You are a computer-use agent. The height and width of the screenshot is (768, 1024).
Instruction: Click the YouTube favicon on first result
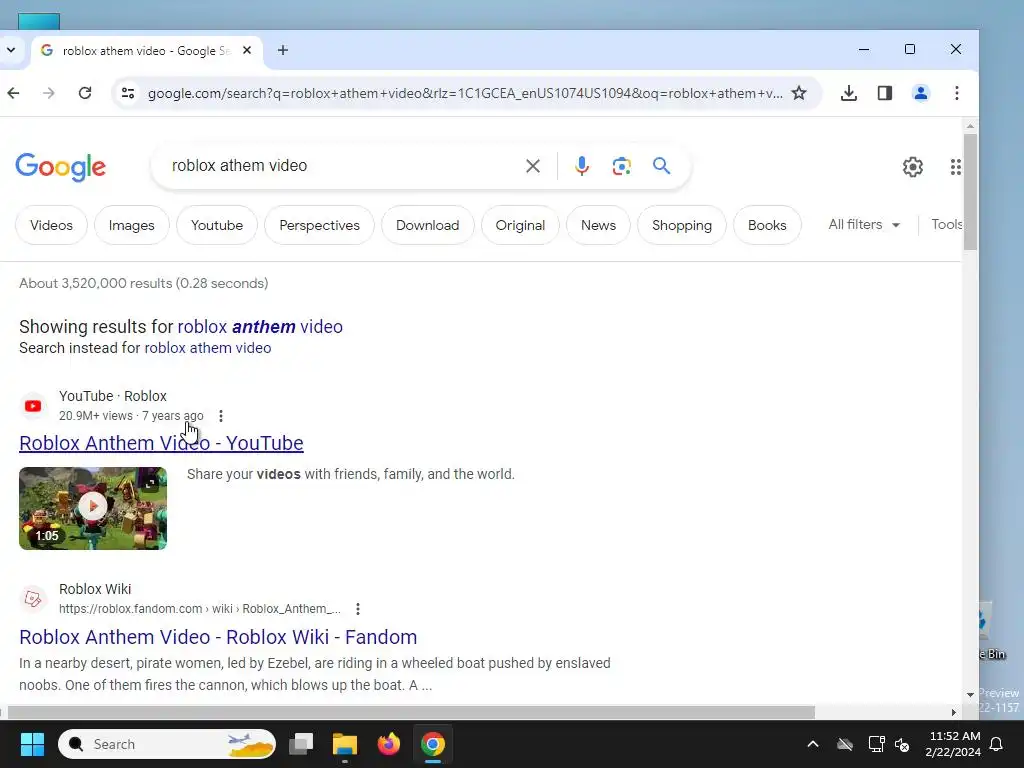tap(33, 406)
